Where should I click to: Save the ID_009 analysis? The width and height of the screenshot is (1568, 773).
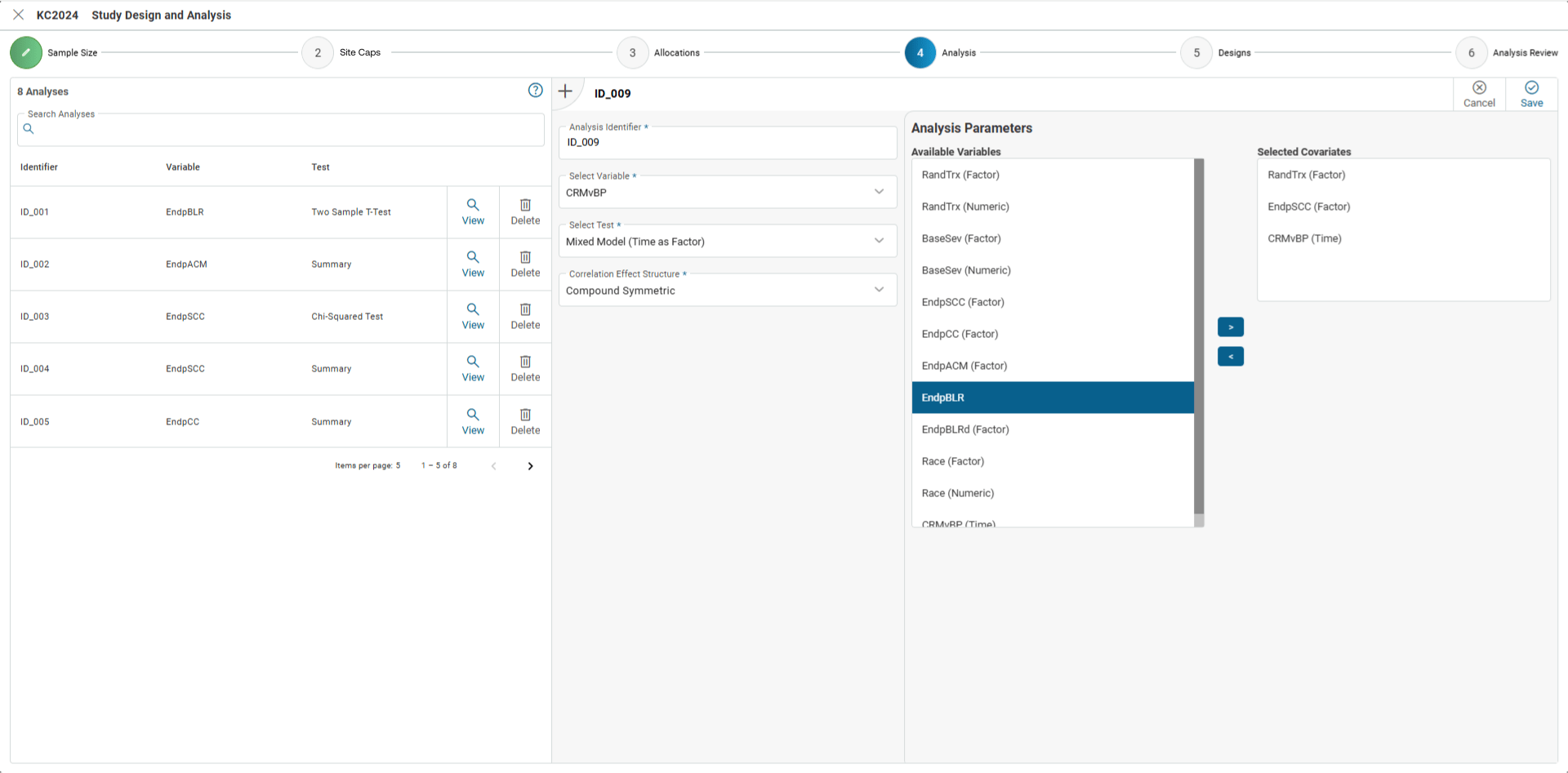1531,95
